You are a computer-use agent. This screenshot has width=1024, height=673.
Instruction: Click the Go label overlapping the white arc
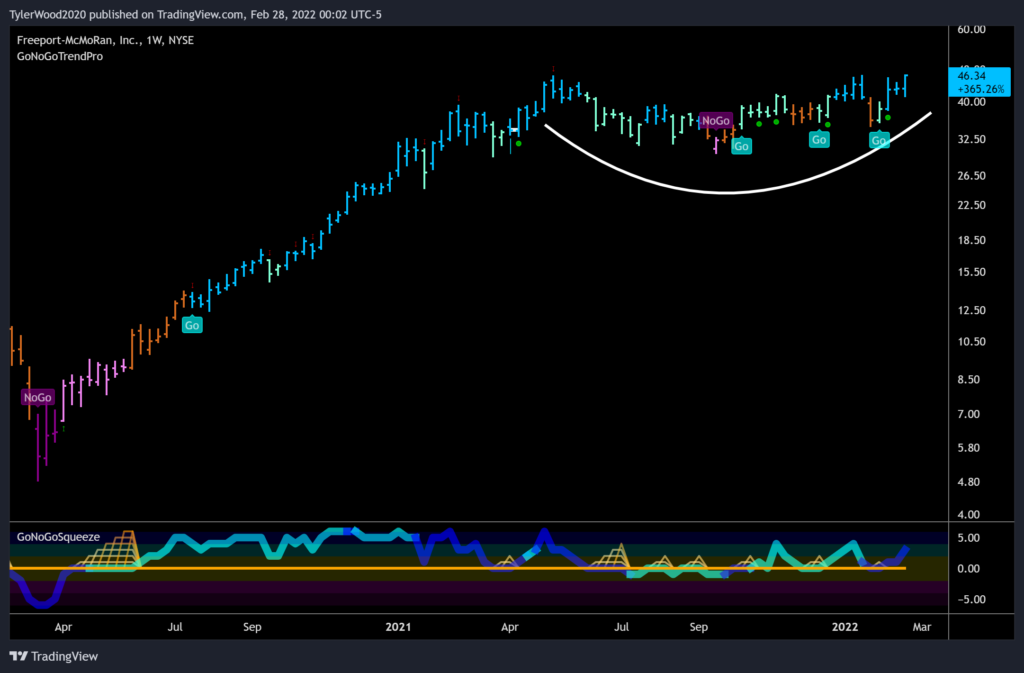[879, 140]
